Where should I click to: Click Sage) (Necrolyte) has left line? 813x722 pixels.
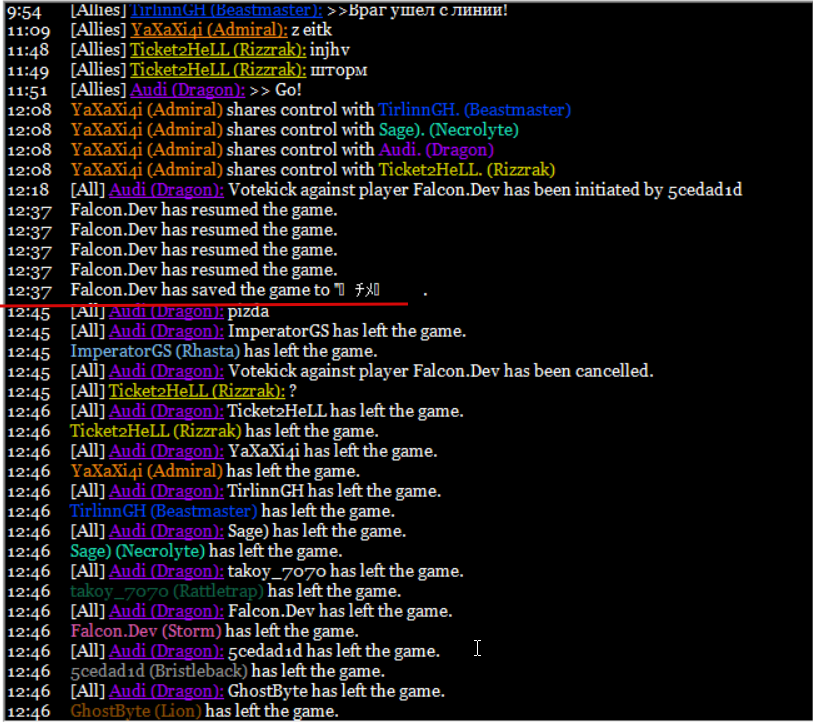coord(206,551)
